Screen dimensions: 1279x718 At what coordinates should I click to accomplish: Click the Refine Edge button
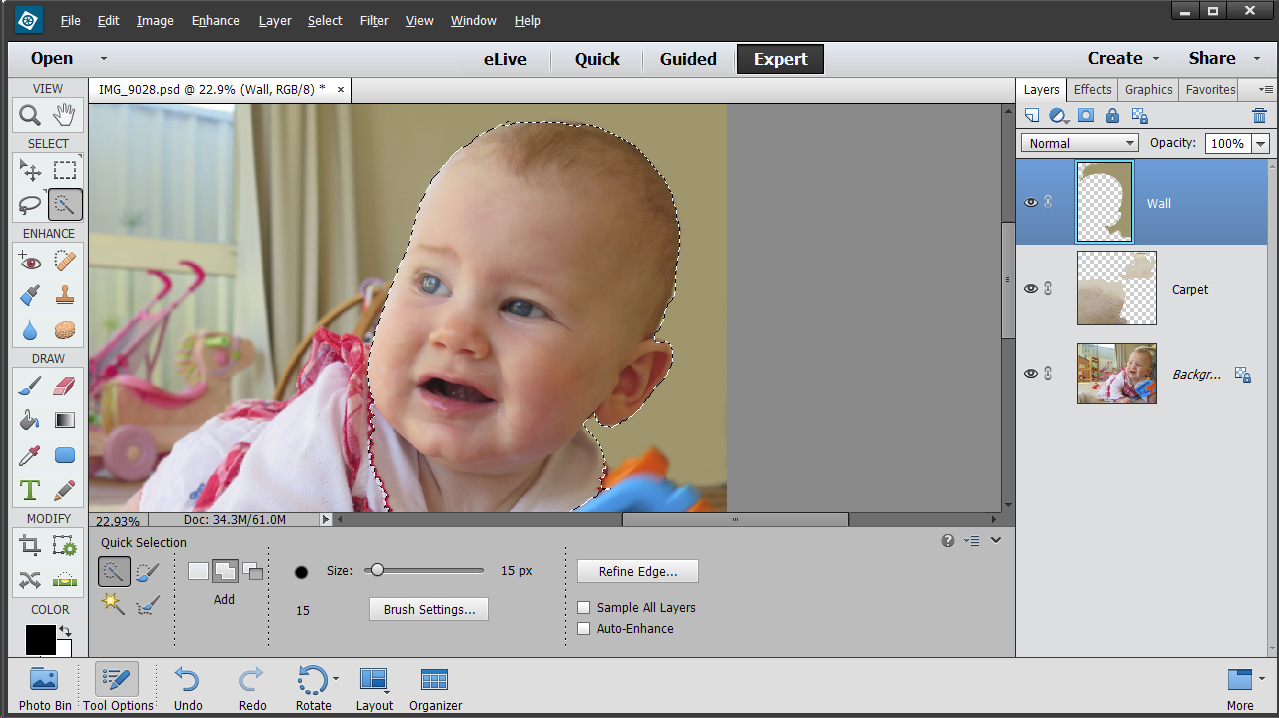click(638, 571)
